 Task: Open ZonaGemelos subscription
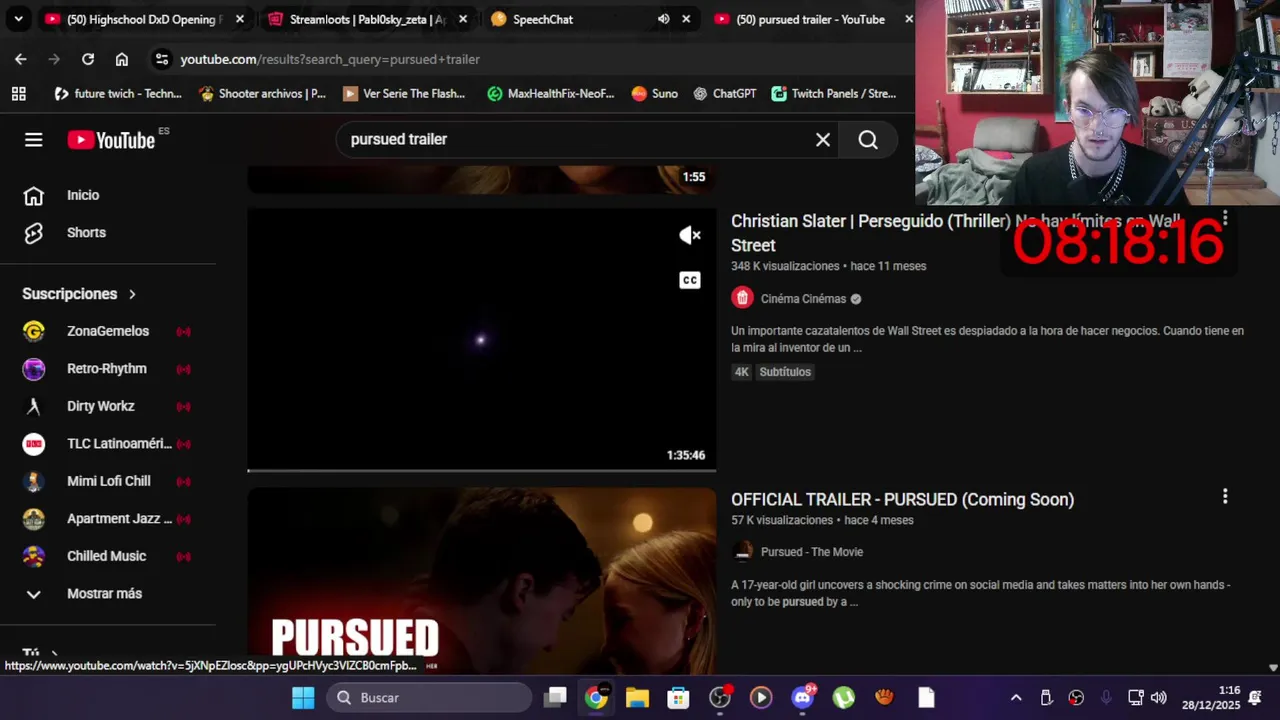(x=108, y=331)
